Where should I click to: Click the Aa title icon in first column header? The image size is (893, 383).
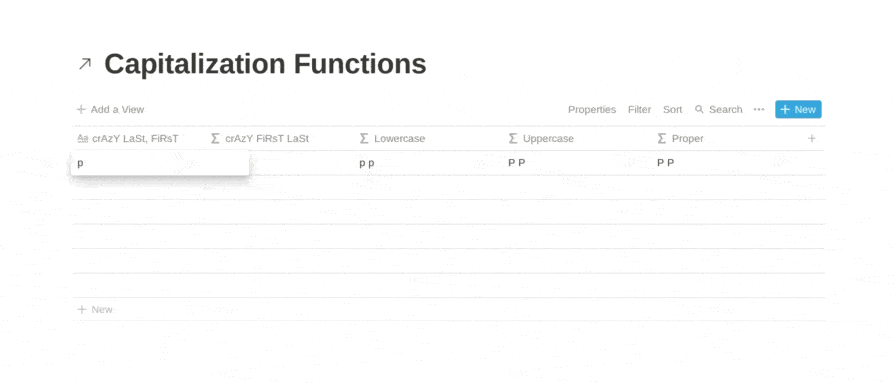[x=83, y=138]
